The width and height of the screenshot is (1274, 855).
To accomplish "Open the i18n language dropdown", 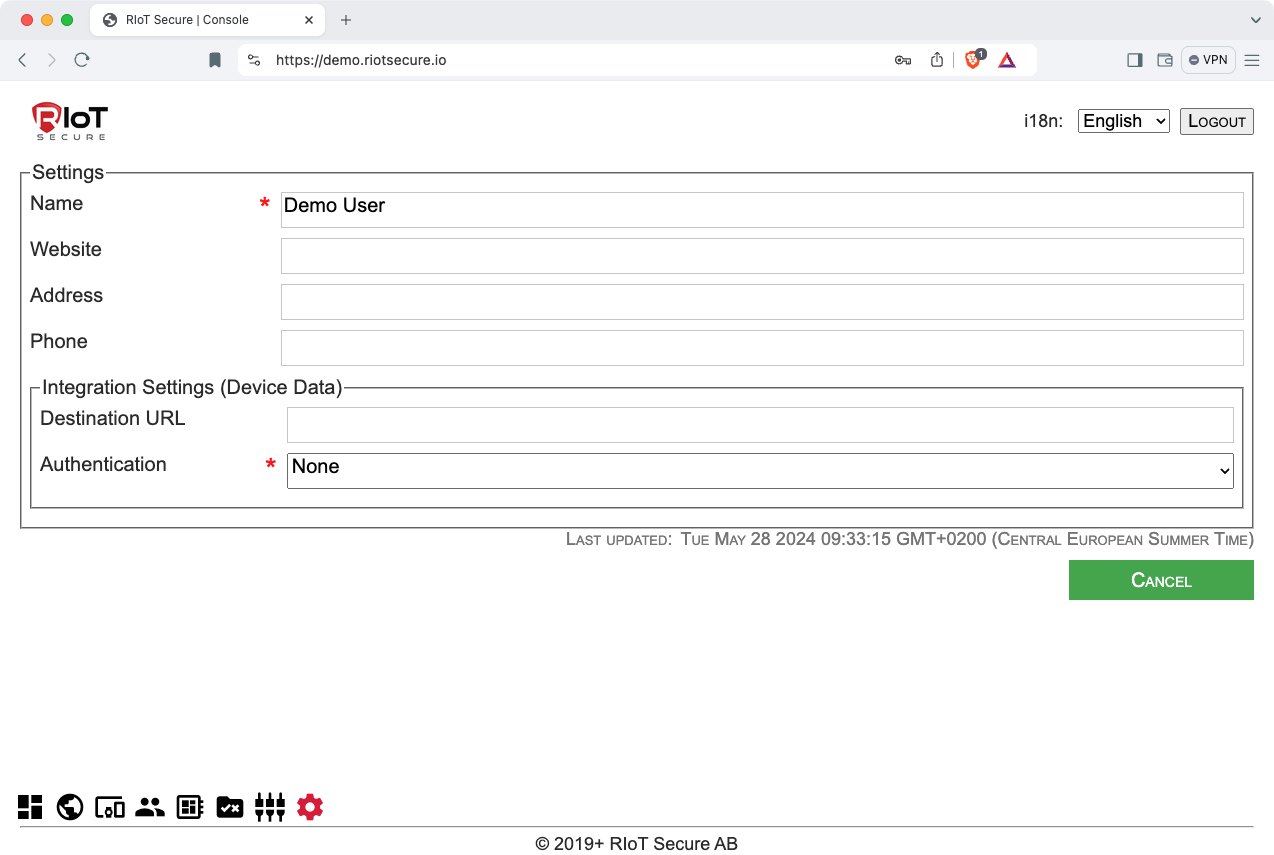I will [x=1123, y=121].
